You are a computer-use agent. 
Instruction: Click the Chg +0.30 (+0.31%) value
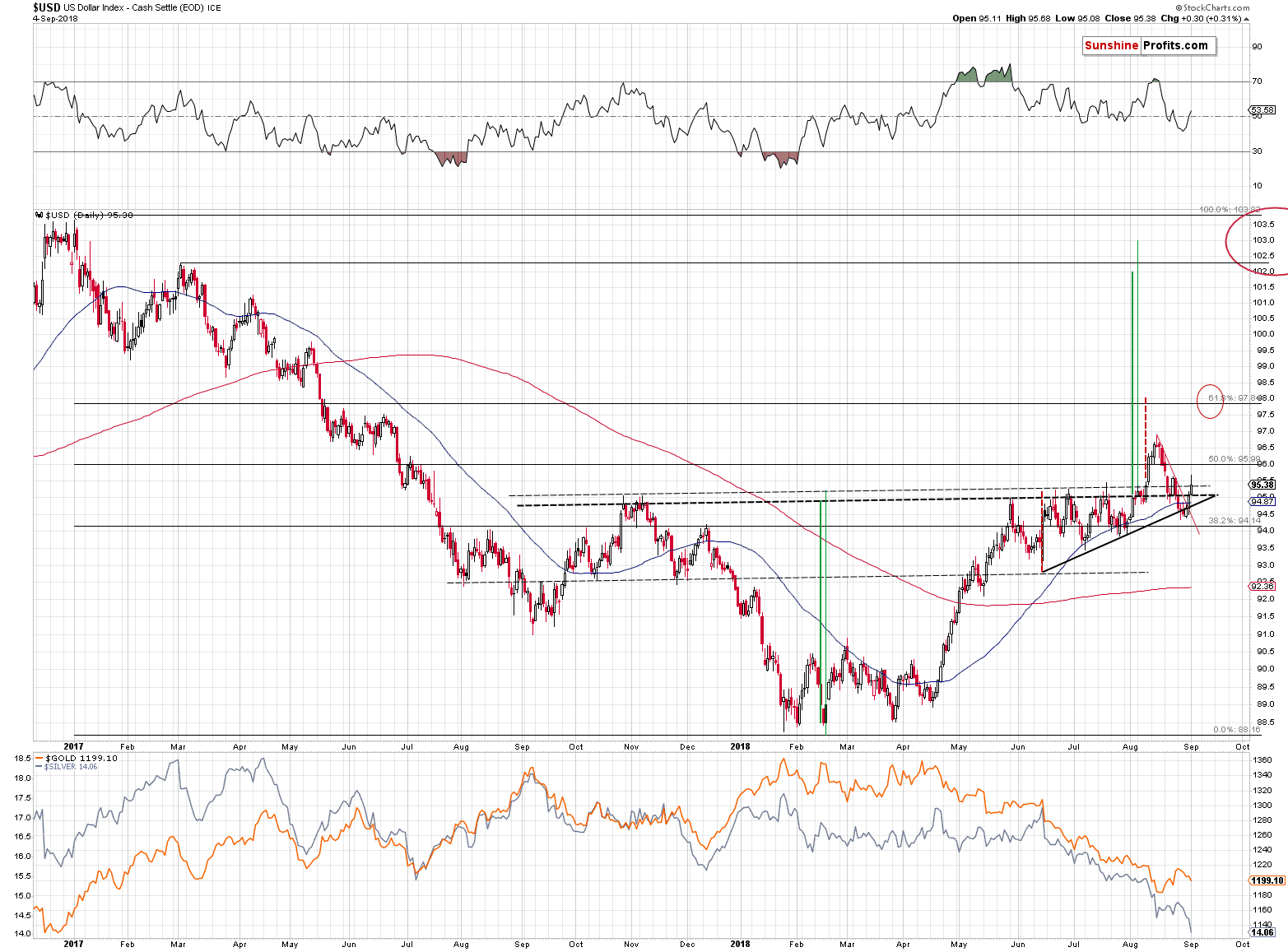tap(1201, 18)
